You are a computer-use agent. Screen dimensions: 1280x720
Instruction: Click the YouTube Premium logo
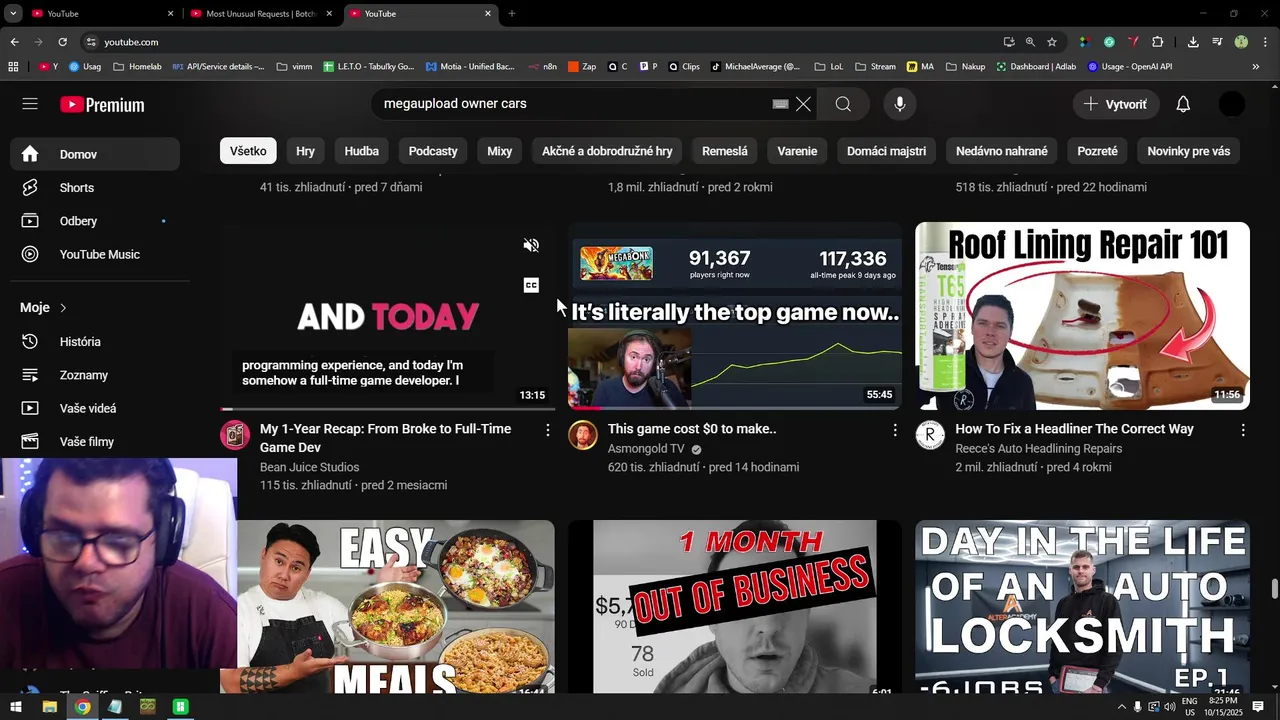(x=102, y=105)
